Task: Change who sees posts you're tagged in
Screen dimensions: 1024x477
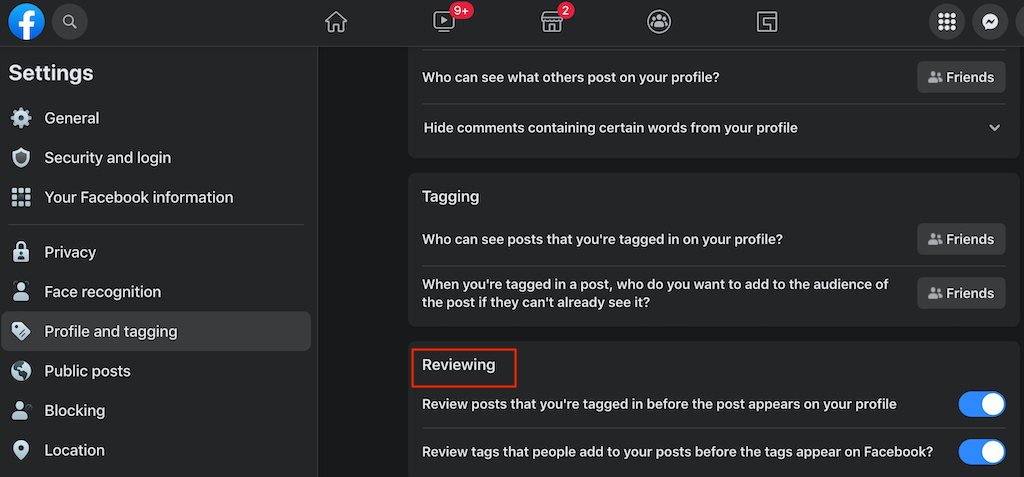Action: tap(961, 239)
